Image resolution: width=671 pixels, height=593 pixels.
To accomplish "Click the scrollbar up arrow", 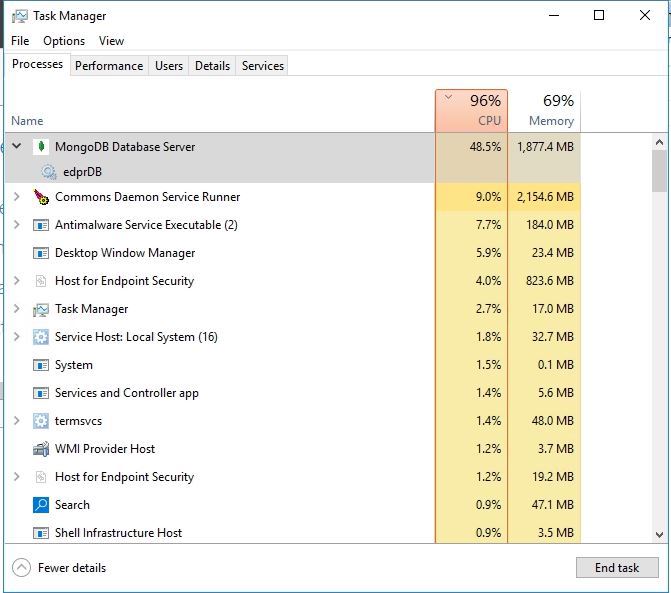I will pos(659,142).
